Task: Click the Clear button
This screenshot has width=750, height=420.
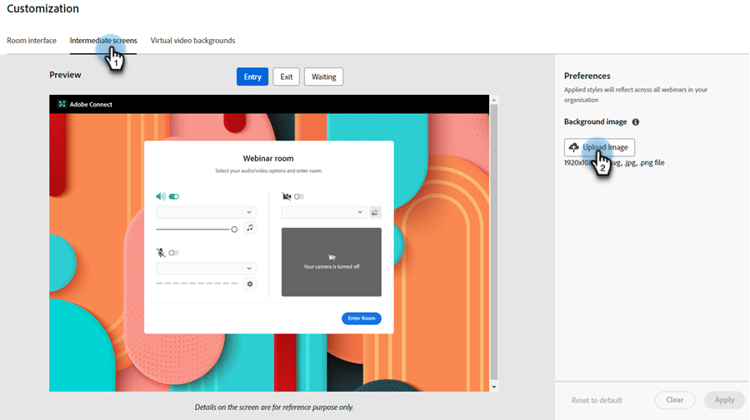Action: (x=674, y=400)
